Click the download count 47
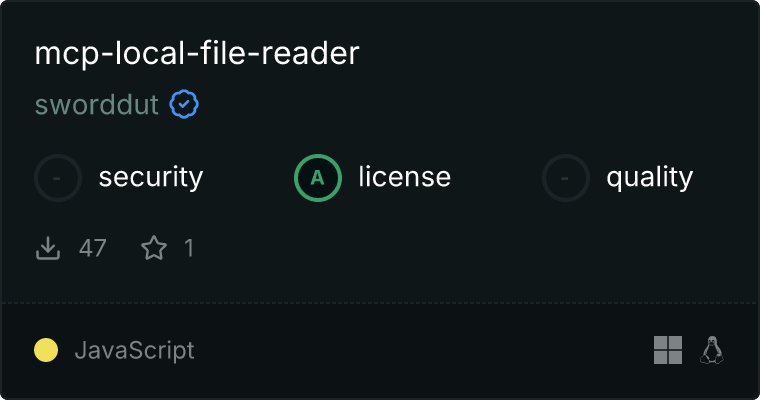 (93, 248)
